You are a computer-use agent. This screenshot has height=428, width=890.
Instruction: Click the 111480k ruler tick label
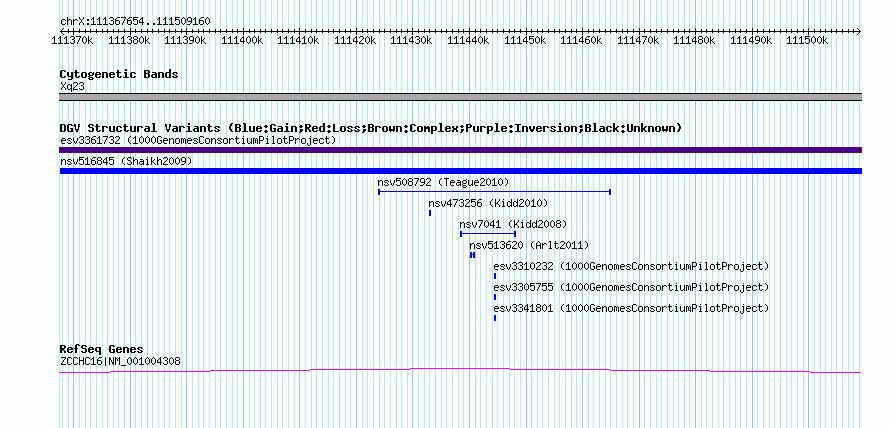tap(695, 40)
